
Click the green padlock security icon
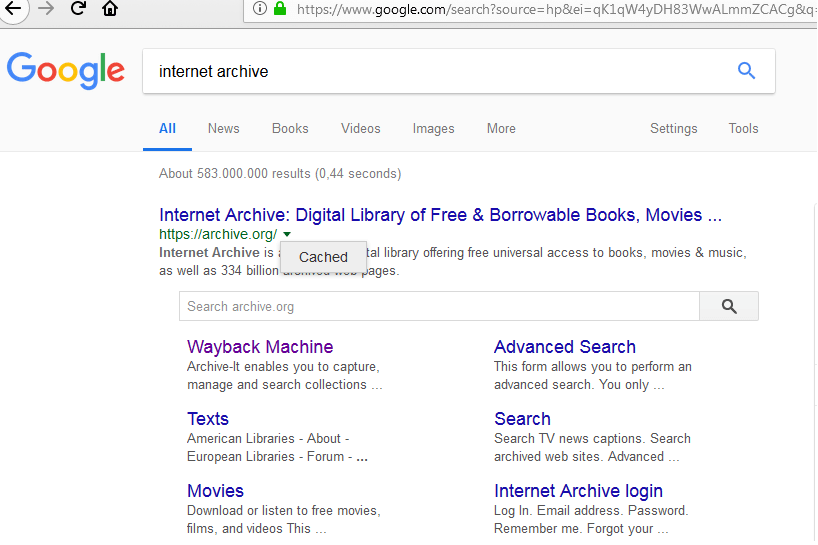[x=280, y=9]
